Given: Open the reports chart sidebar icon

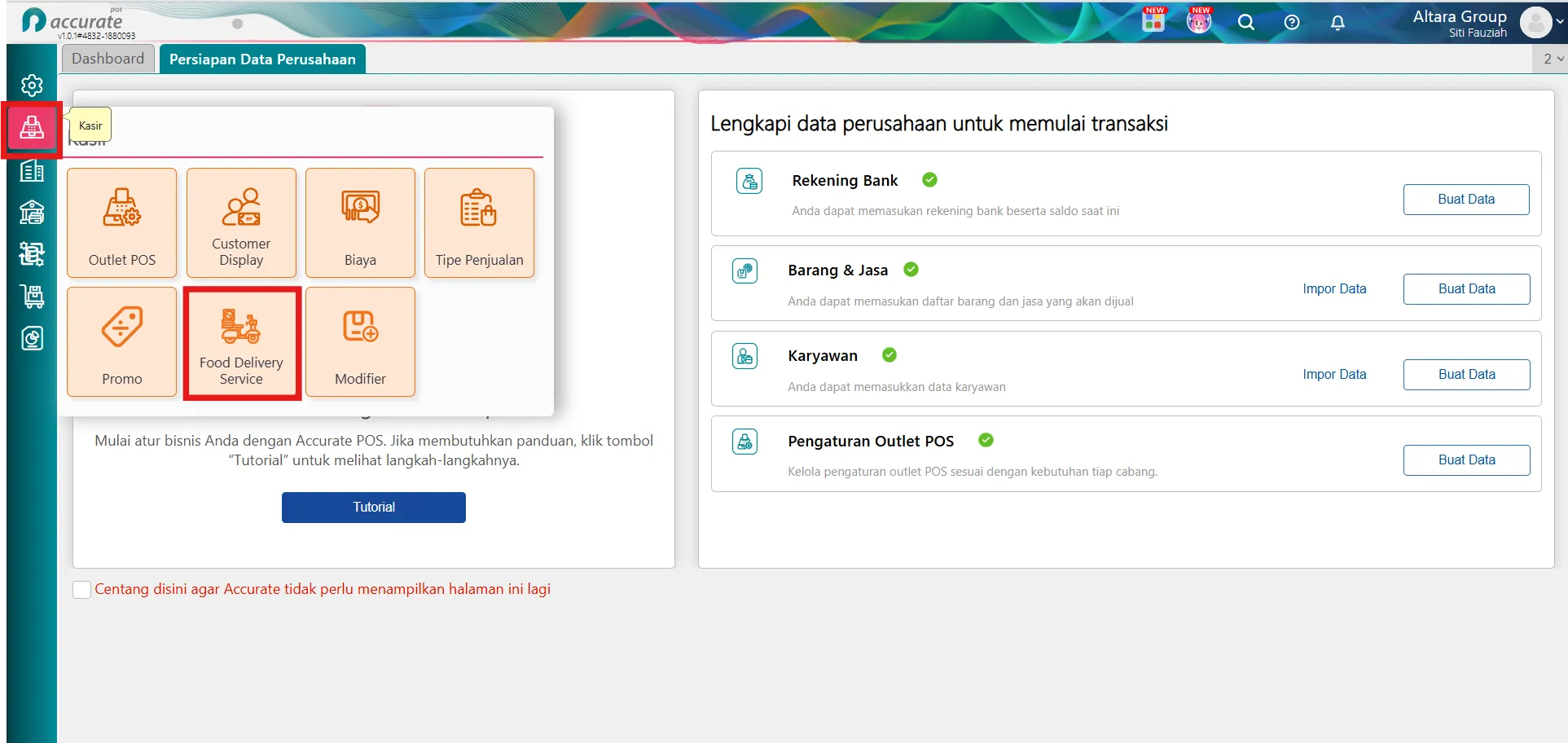Looking at the screenshot, I should point(32,338).
